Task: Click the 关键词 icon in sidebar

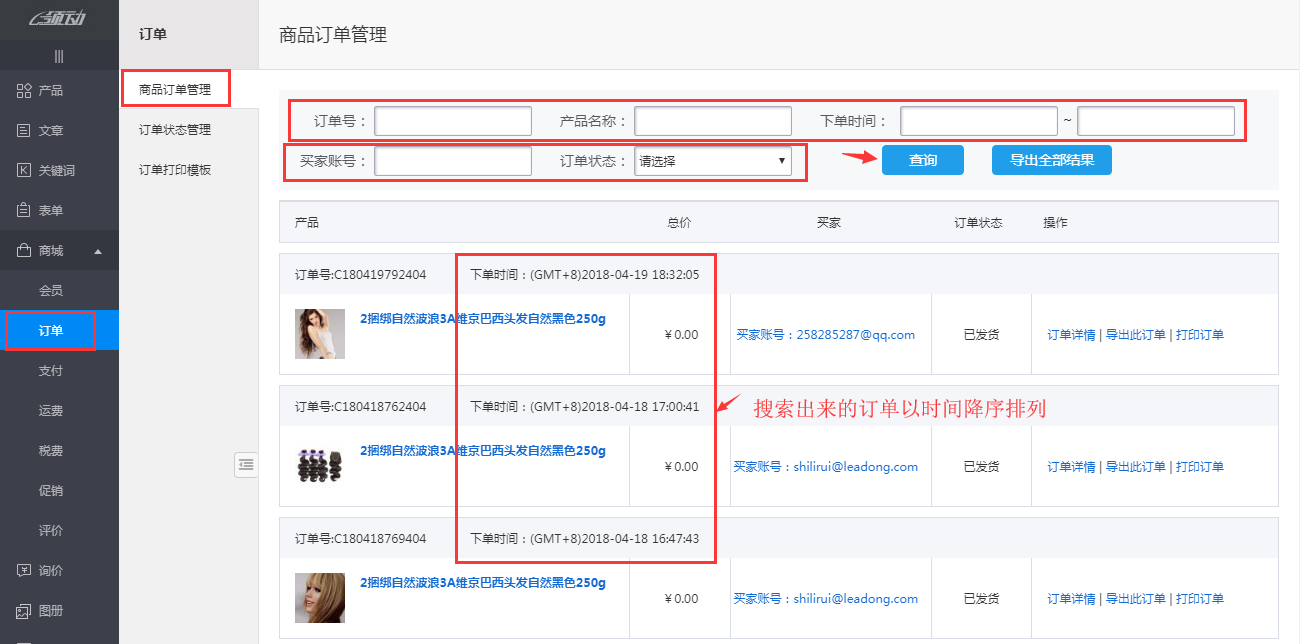Action: 24,171
